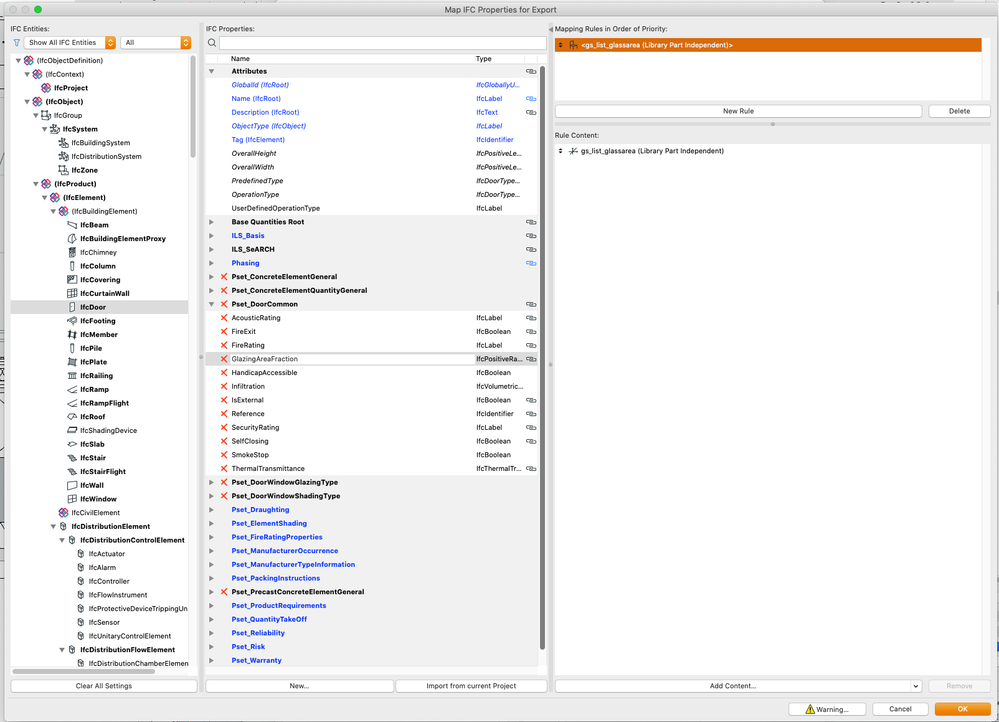The width and height of the screenshot is (999, 722).
Task: Toggle the red X beside Pset_DoorWindowGlazingType
Action: pyautogui.click(x=224, y=482)
